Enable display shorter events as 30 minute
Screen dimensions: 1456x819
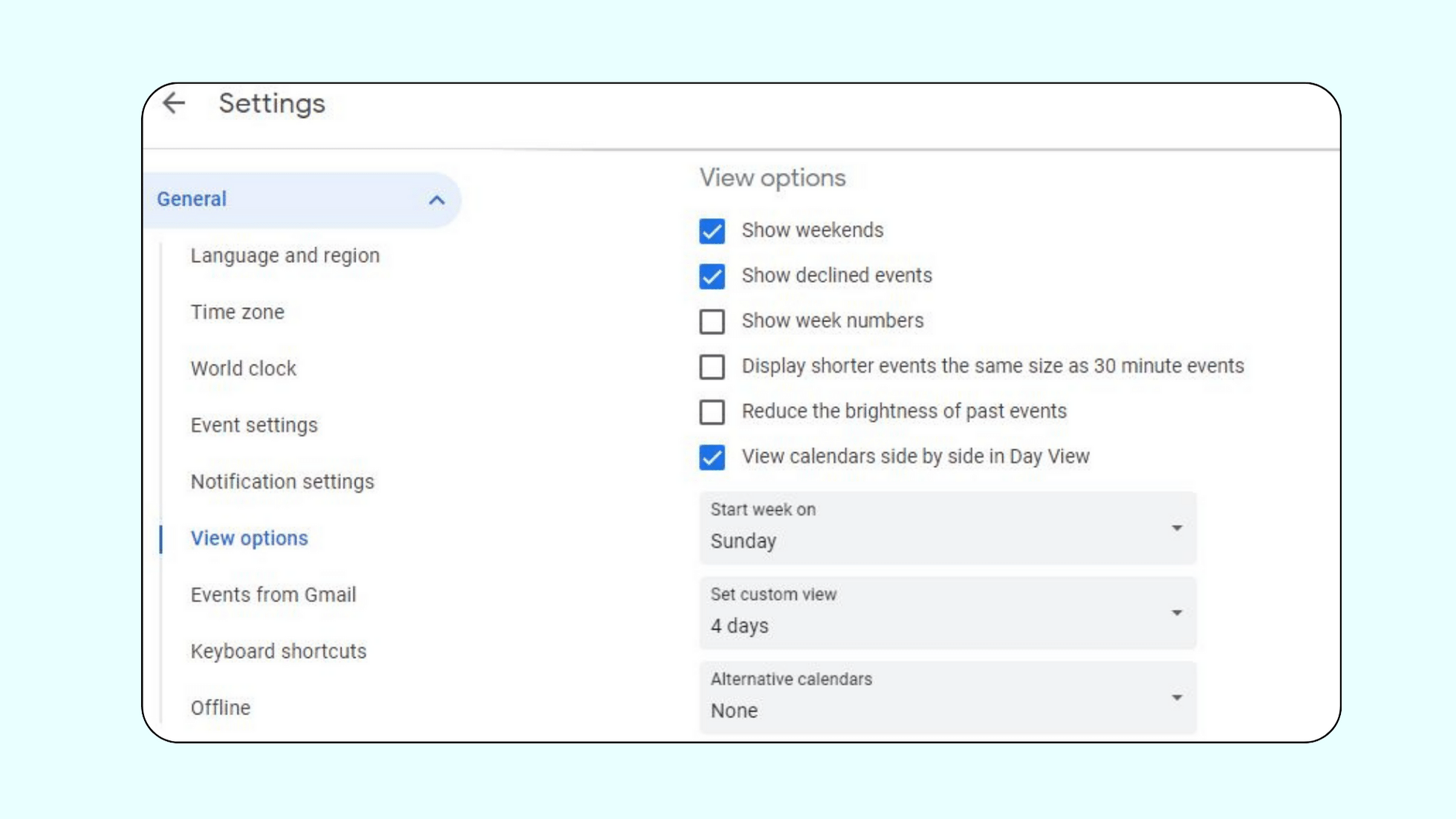click(x=712, y=366)
